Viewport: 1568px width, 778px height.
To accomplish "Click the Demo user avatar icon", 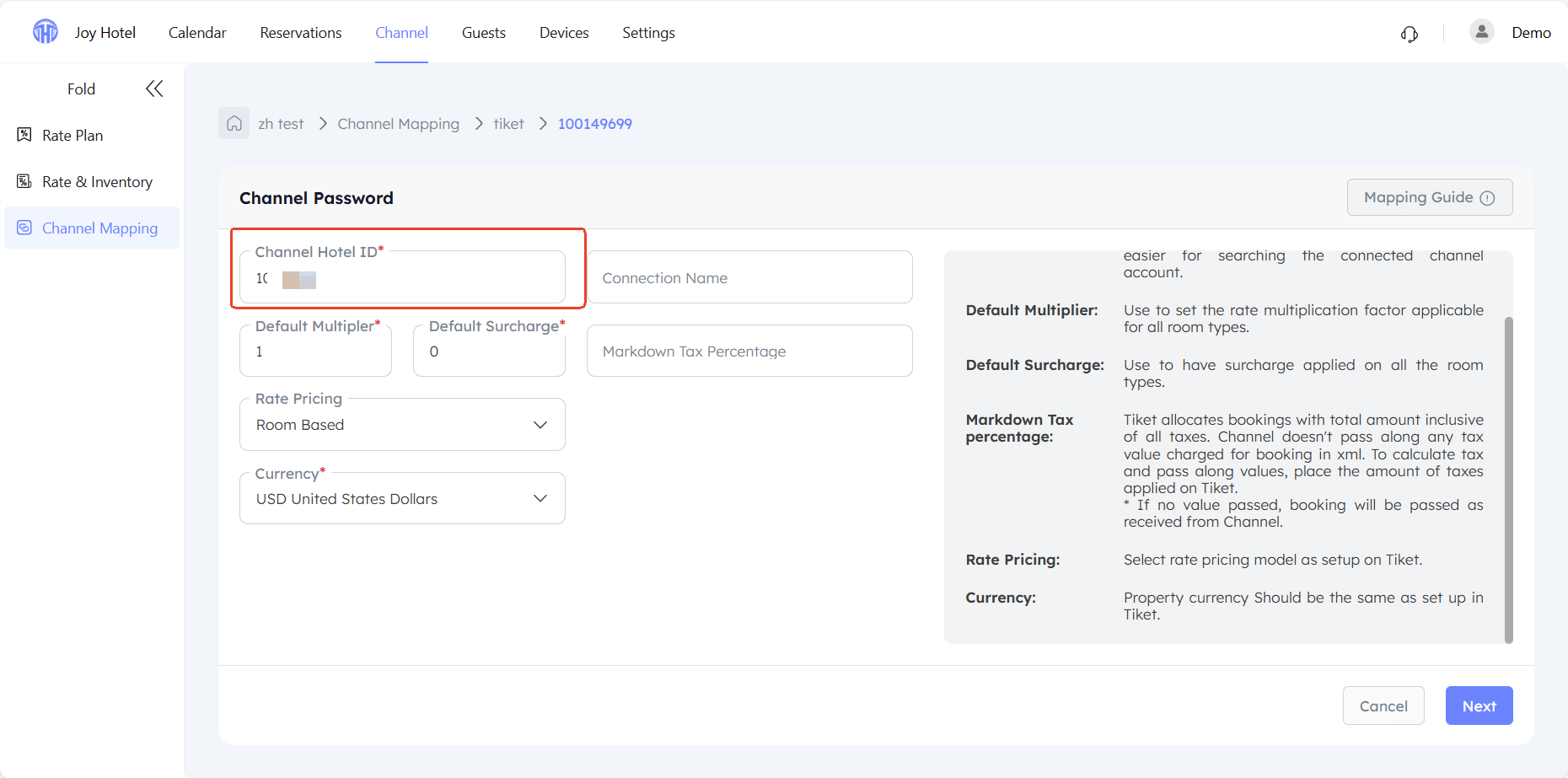I will [x=1482, y=32].
